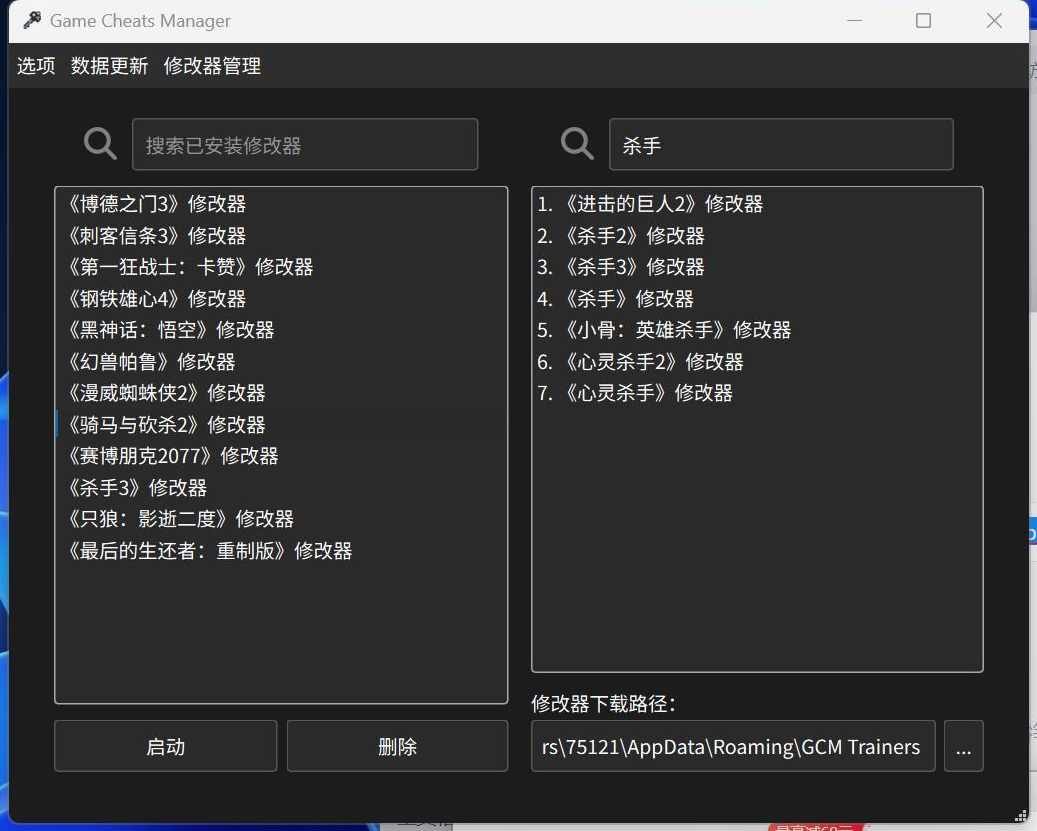The height and width of the screenshot is (831, 1037).
Task: Click the trainer download path text field
Action: tap(733, 746)
